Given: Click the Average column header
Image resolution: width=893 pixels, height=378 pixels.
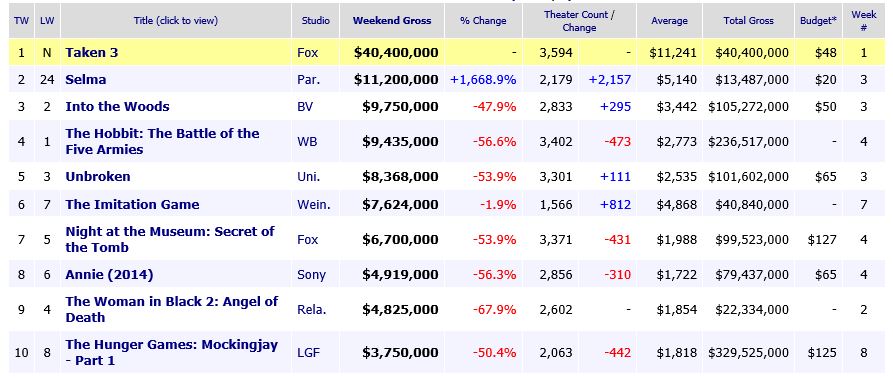Looking at the screenshot, I should click(x=669, y=20).
